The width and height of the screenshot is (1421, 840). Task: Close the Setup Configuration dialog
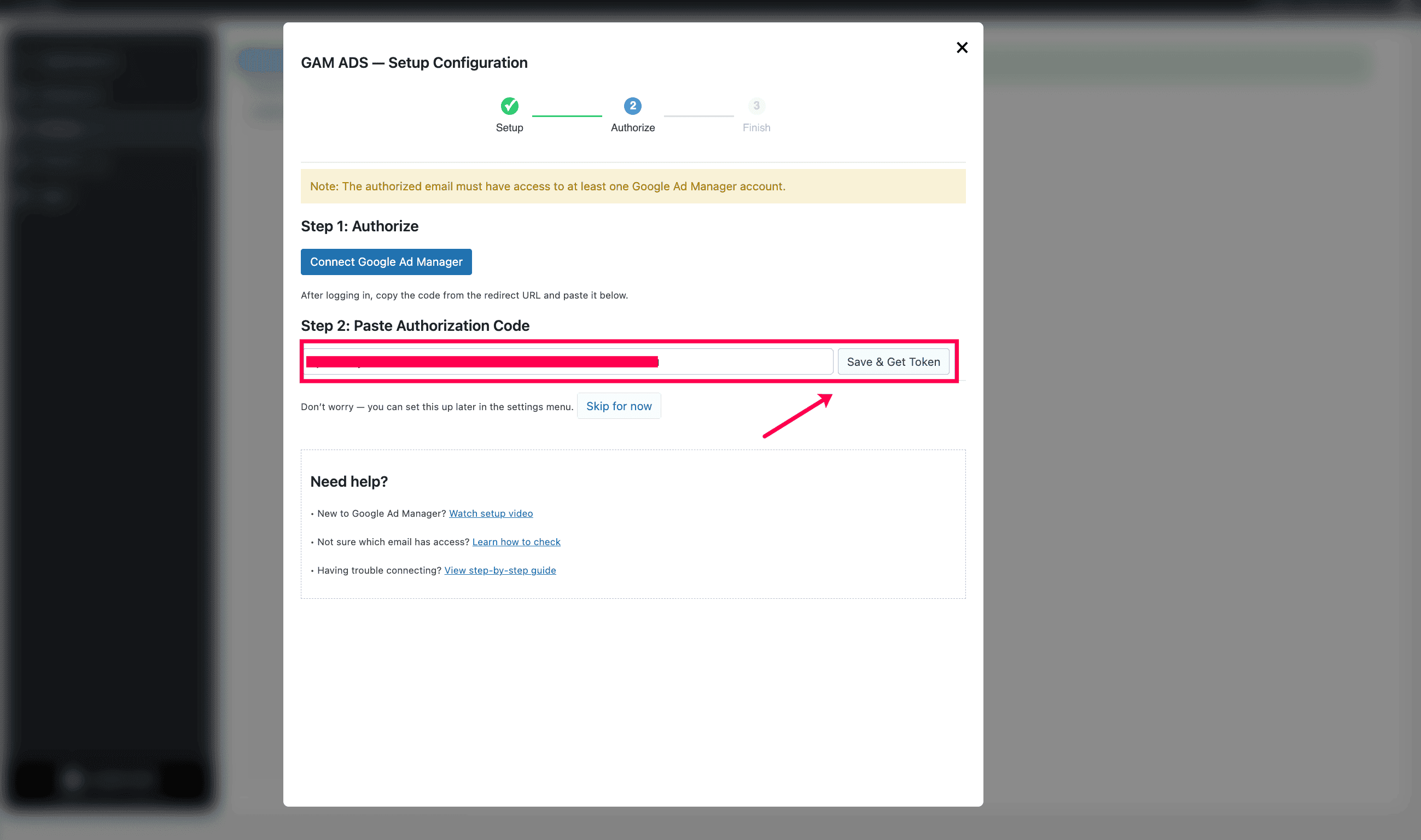962,48
